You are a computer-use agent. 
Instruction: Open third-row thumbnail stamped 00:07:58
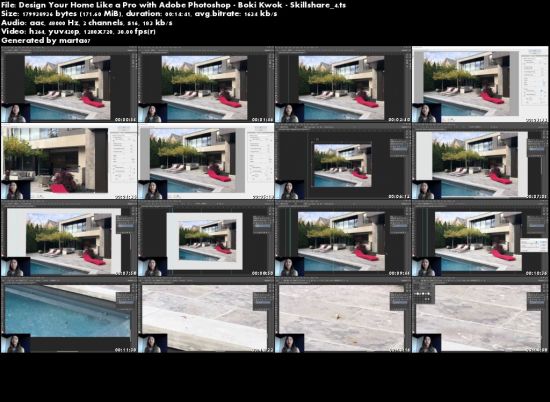[69, 238]
